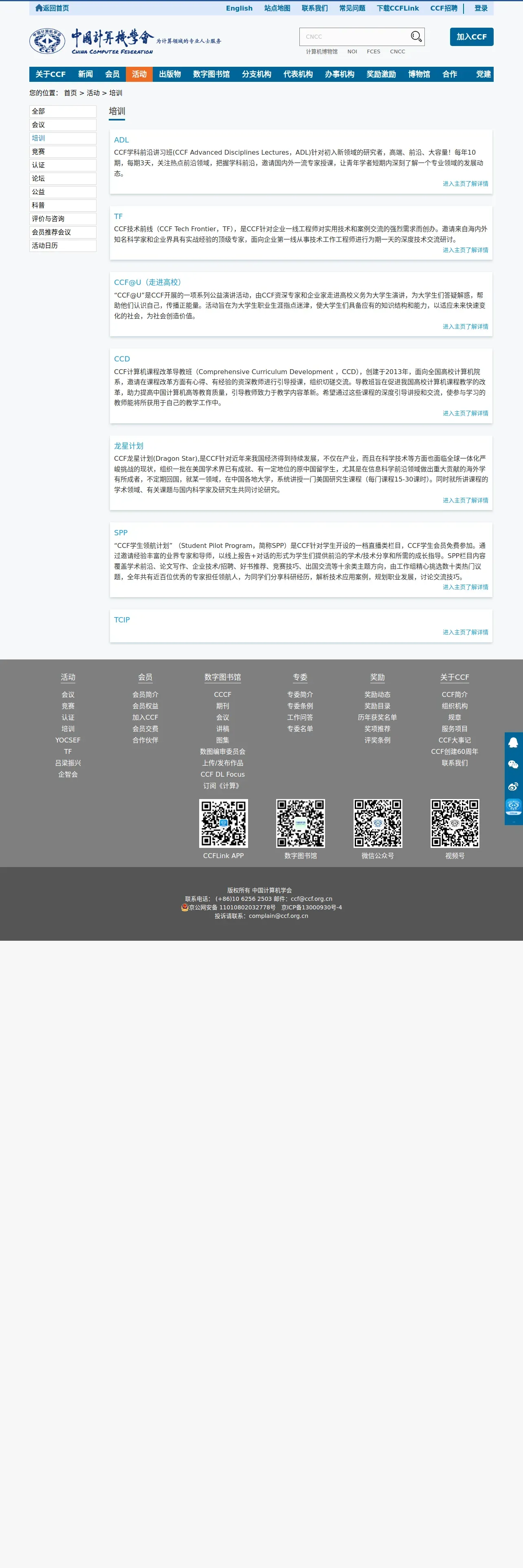Open the 出版物 navigation menu

[170, 74]
